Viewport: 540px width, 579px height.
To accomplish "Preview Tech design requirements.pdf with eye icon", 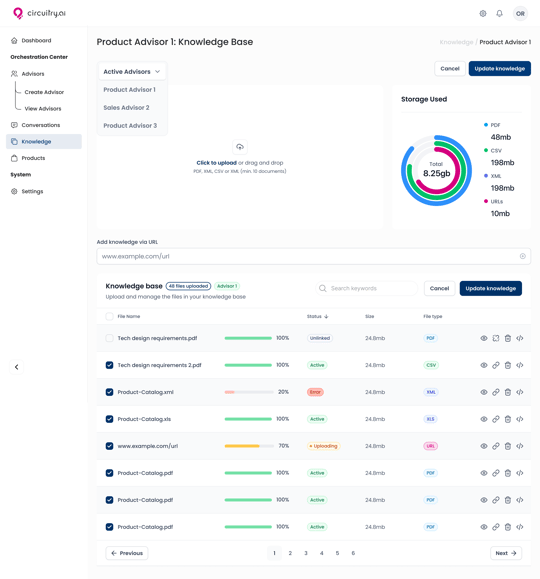I will (x=484, y=338).
